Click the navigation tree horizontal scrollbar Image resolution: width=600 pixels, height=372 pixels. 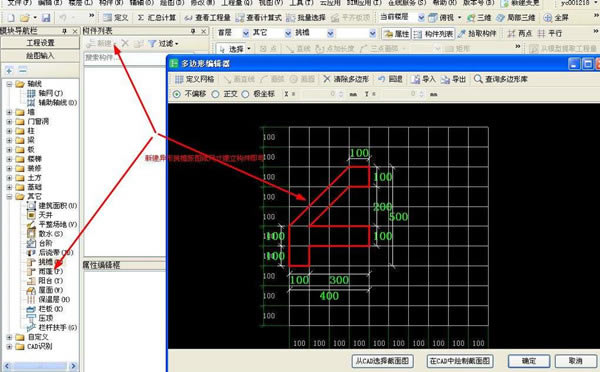(x=40, y=366)
